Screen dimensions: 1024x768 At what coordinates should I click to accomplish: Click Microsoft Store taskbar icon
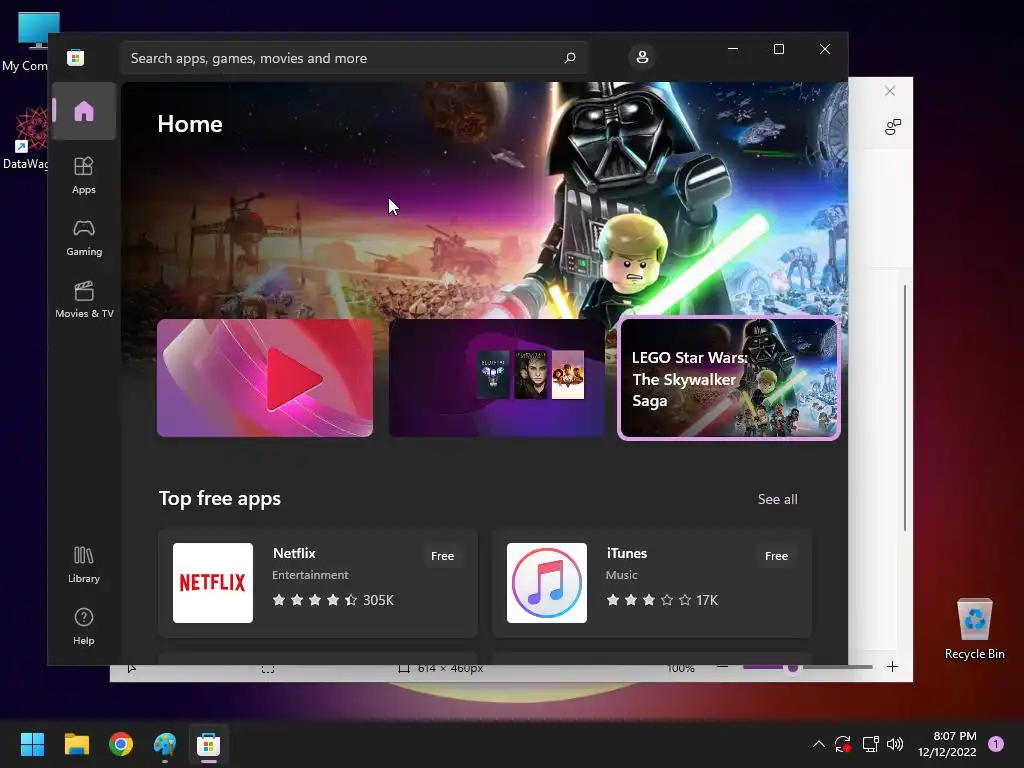click(208, 744)
